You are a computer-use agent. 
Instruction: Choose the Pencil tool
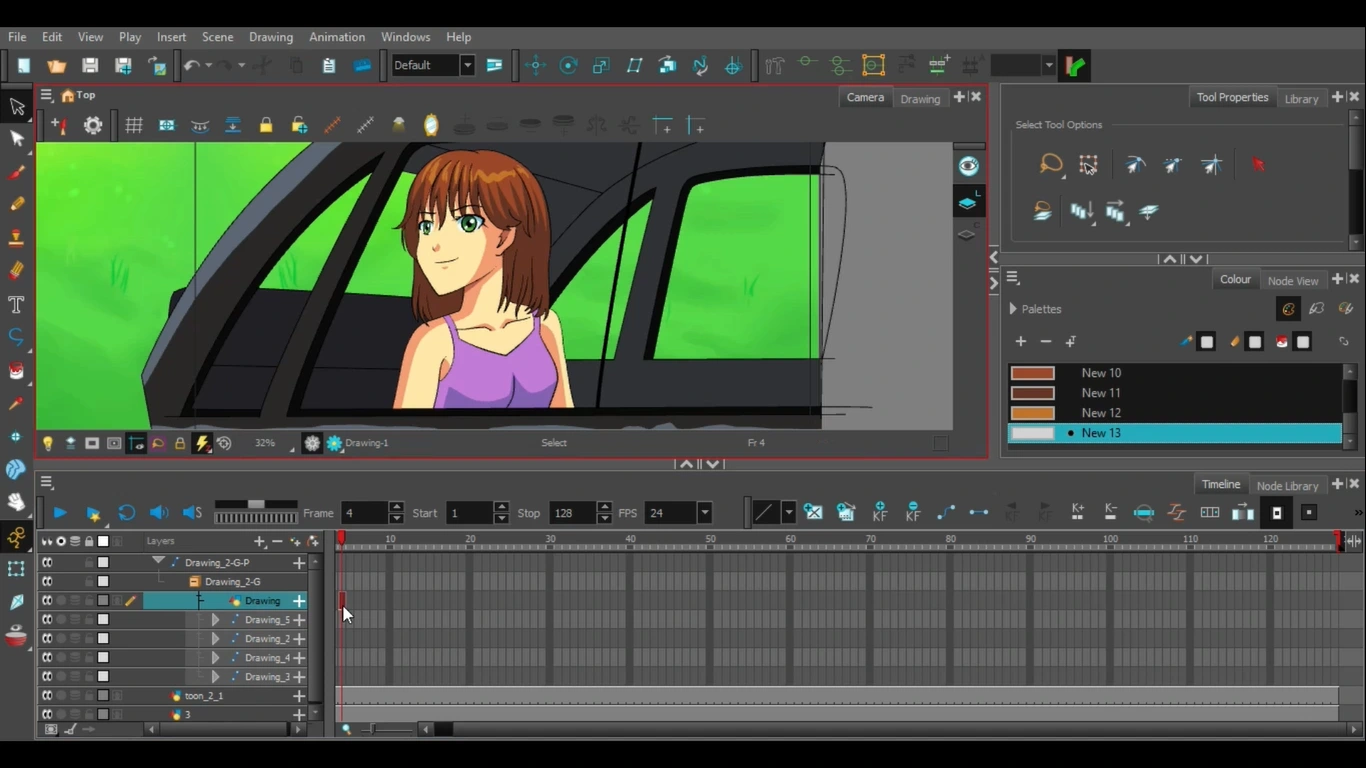(x=17, y=204)
